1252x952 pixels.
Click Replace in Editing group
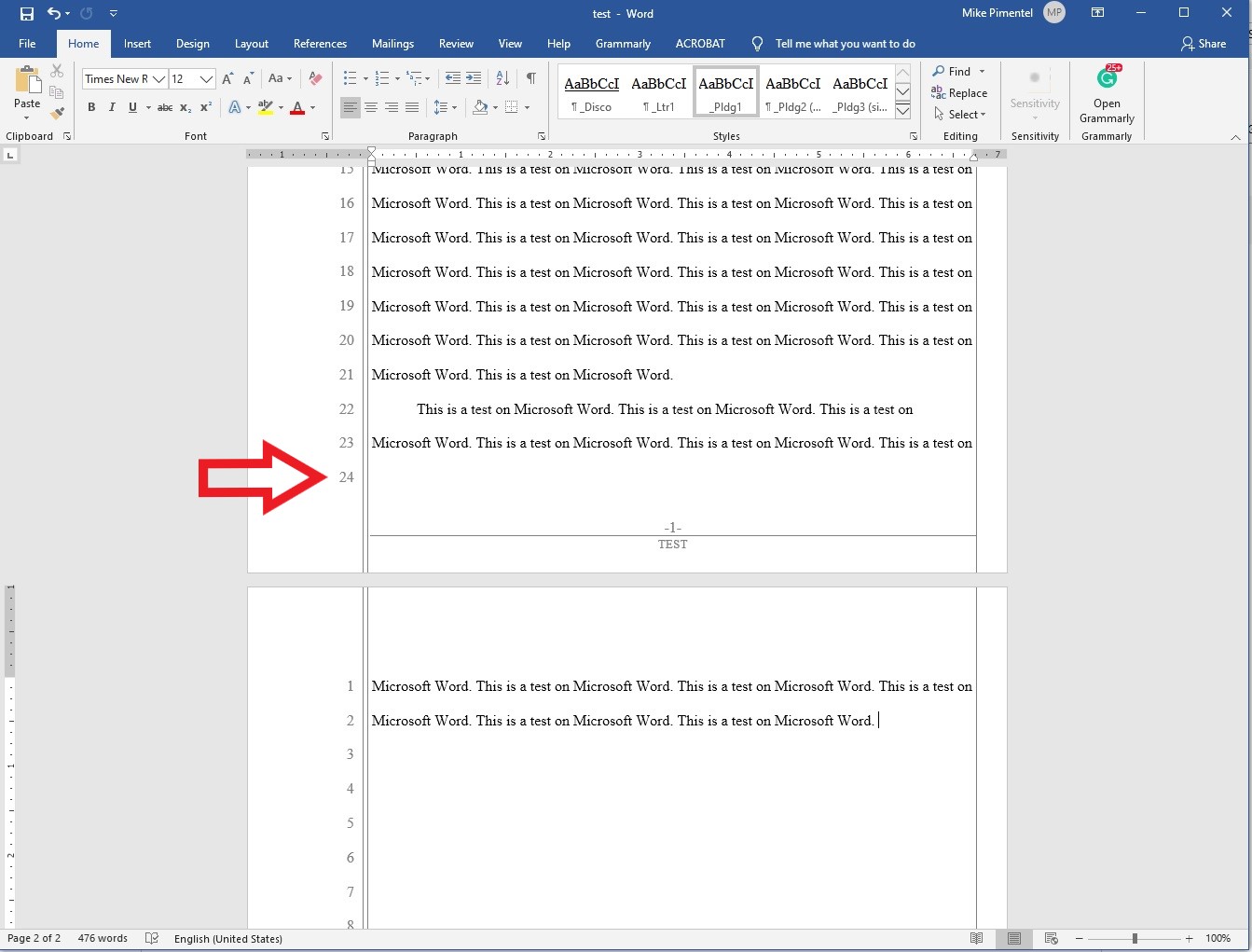tap(959, 92)
